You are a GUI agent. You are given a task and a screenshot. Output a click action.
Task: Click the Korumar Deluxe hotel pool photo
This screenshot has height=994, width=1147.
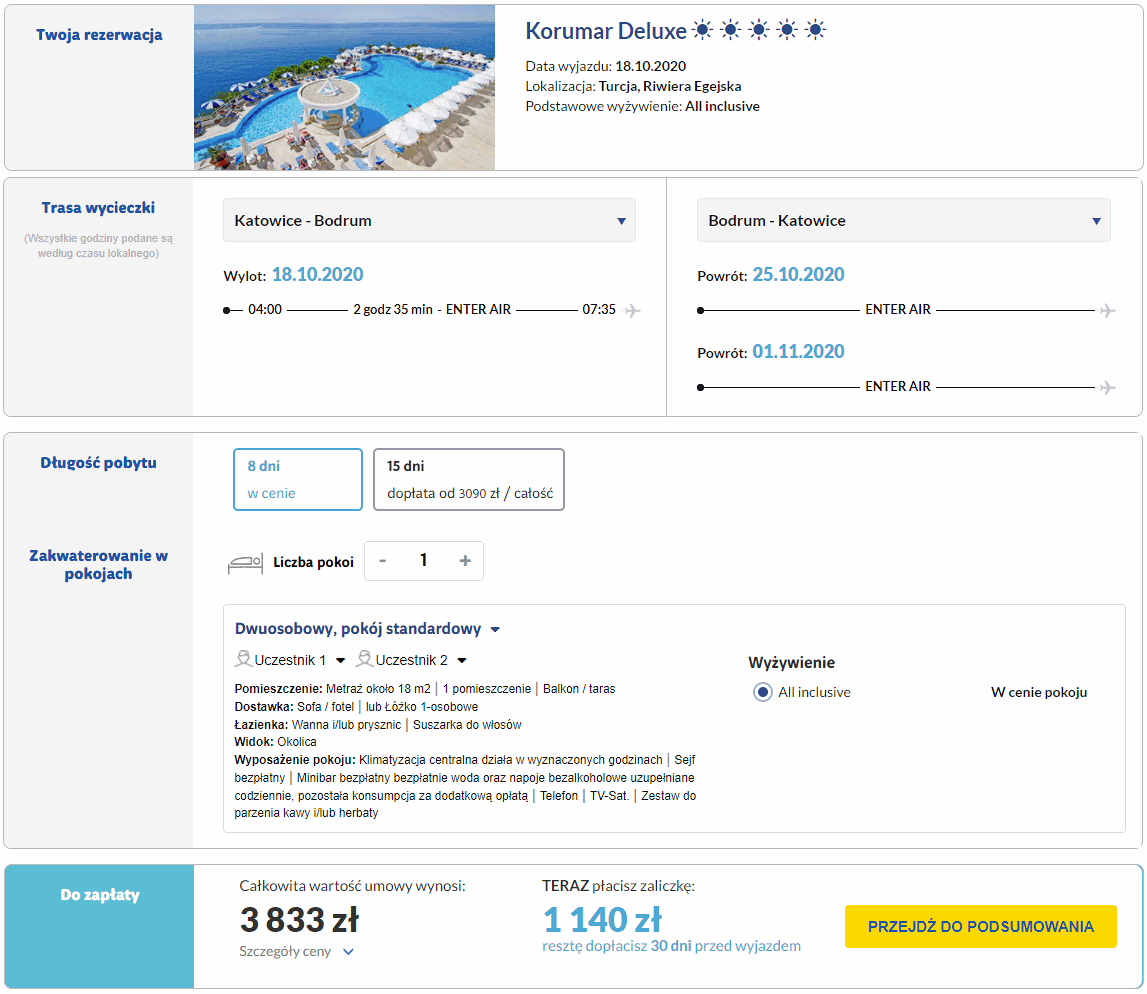coord(344,87)
